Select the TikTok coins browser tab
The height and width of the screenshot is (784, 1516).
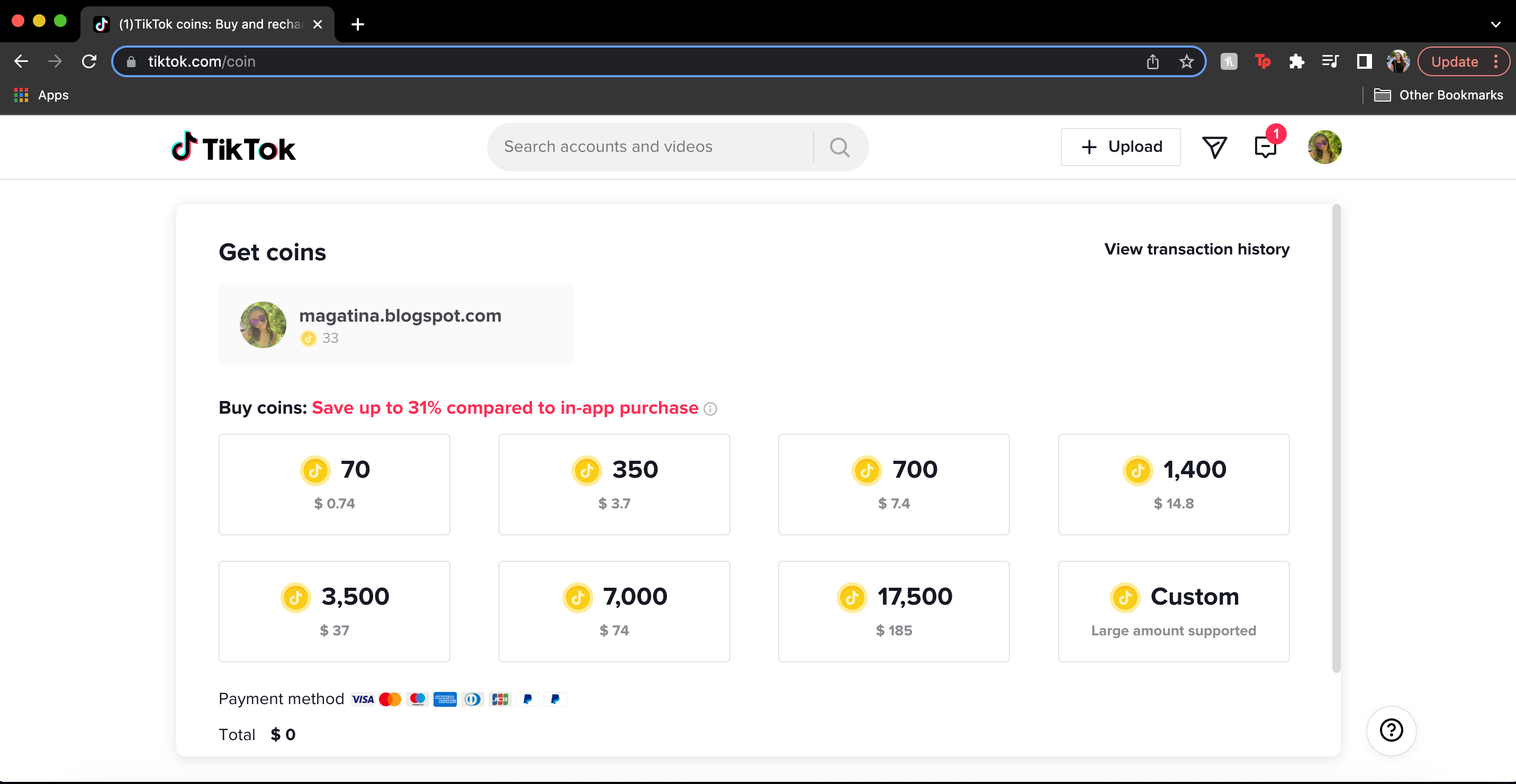[206, 24]
